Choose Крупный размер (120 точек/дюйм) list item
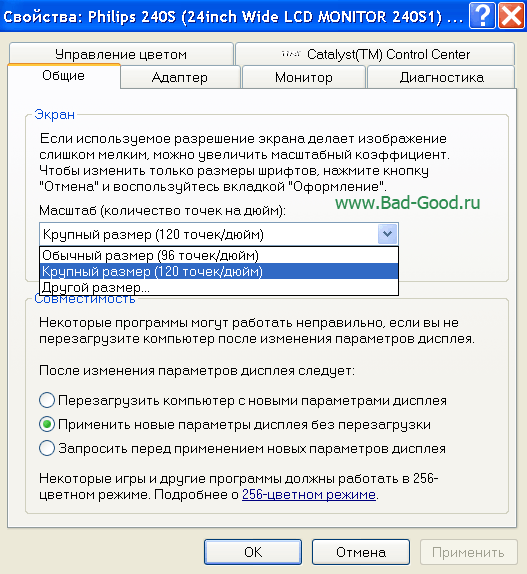The height and width of the screenshot is (574, 527). pyautogui.click(x=219, y=271)
